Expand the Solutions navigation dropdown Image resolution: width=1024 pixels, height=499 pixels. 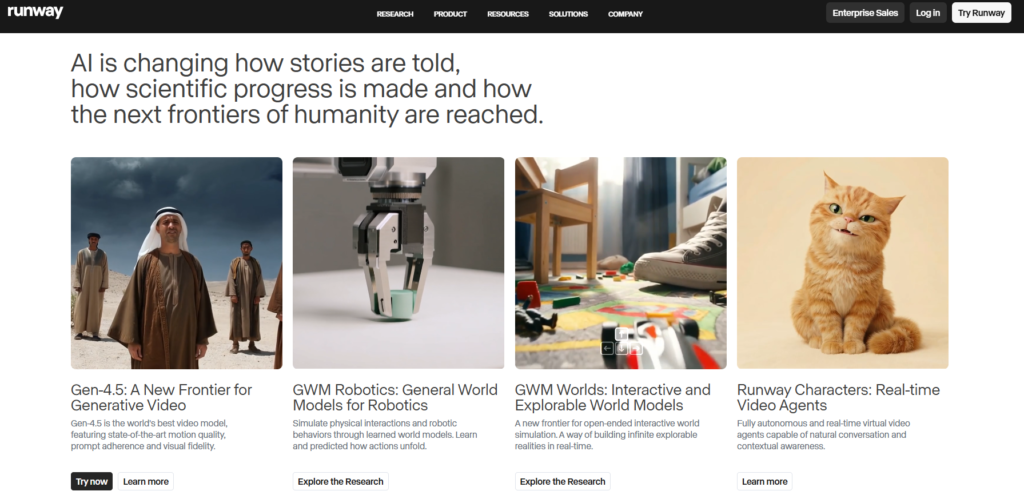[x=568, y=14]
